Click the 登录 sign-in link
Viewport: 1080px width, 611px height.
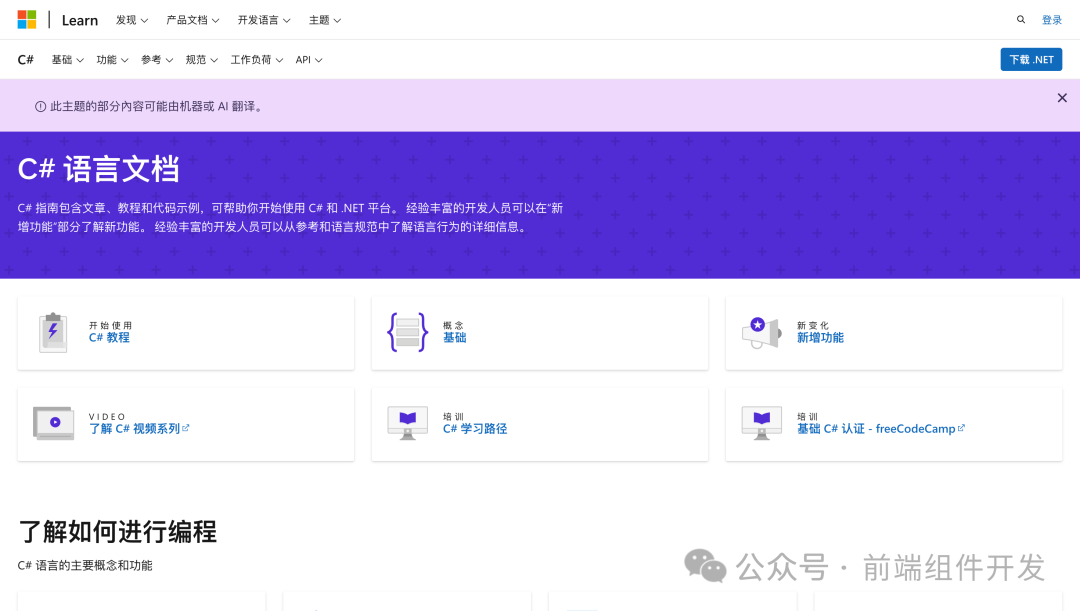1052,20
